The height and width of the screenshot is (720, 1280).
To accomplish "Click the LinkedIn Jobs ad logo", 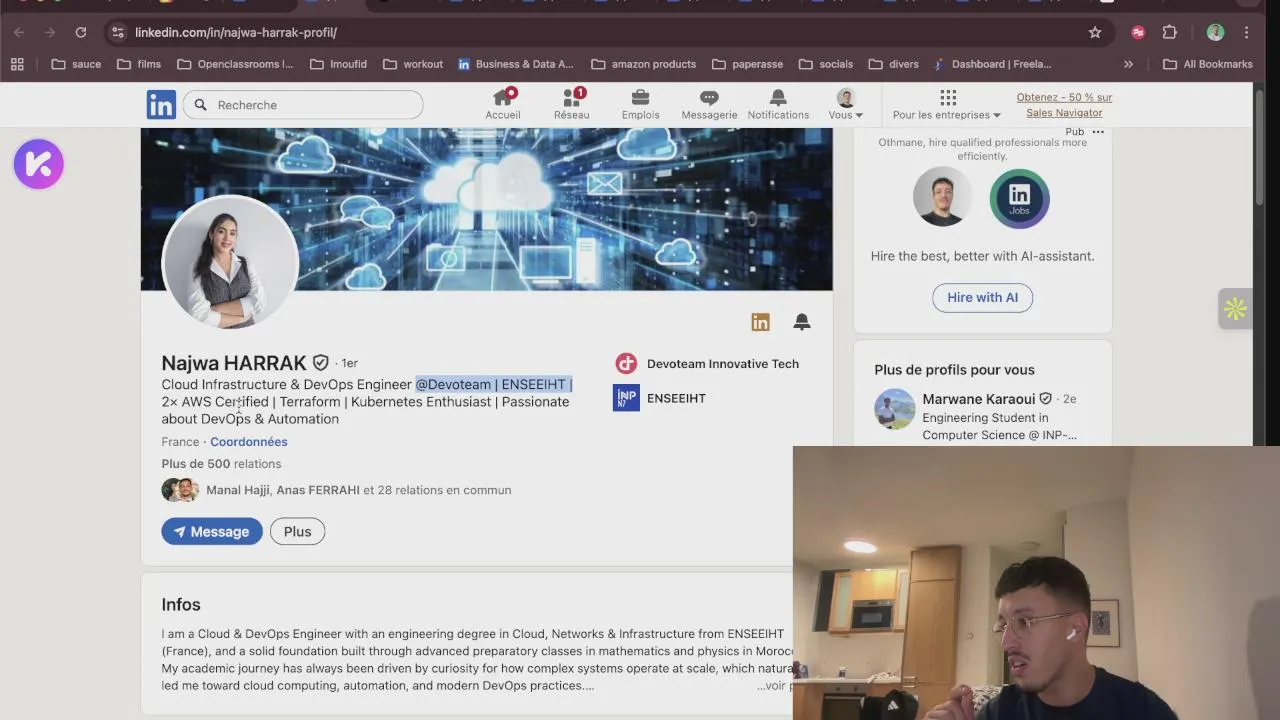I will (1019, 198).
